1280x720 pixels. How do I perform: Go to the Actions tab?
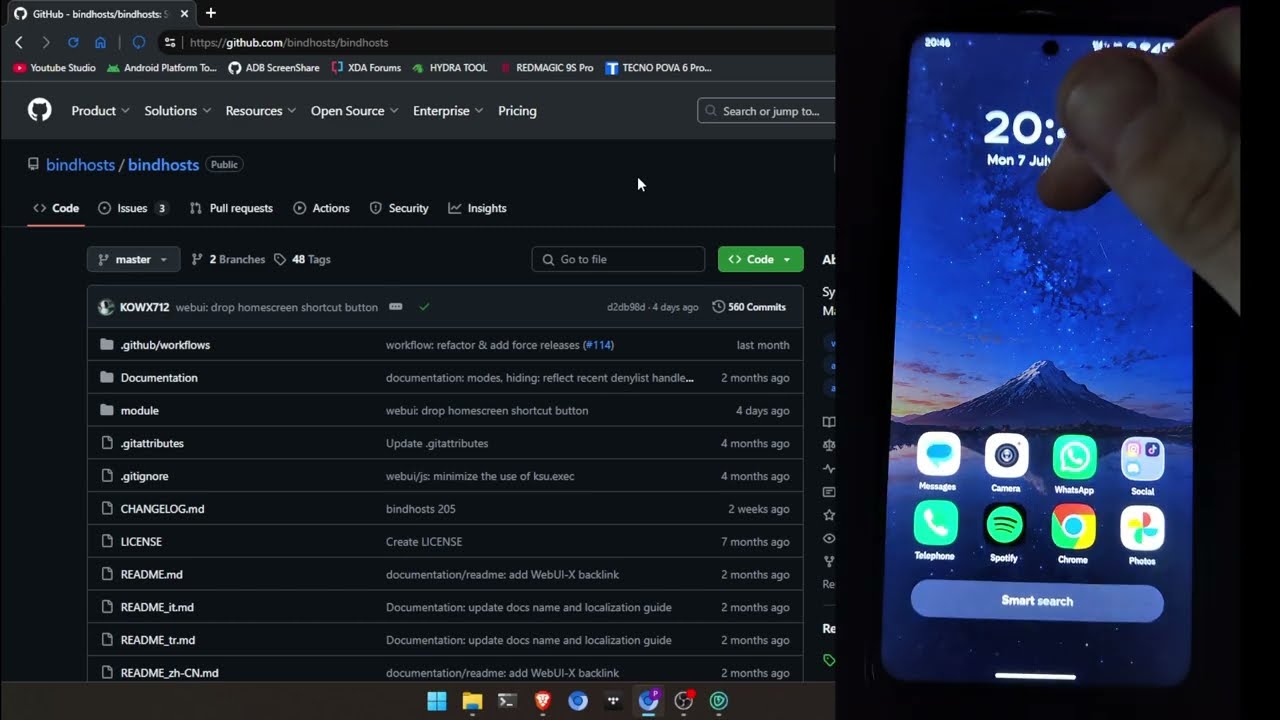point(321,208)
